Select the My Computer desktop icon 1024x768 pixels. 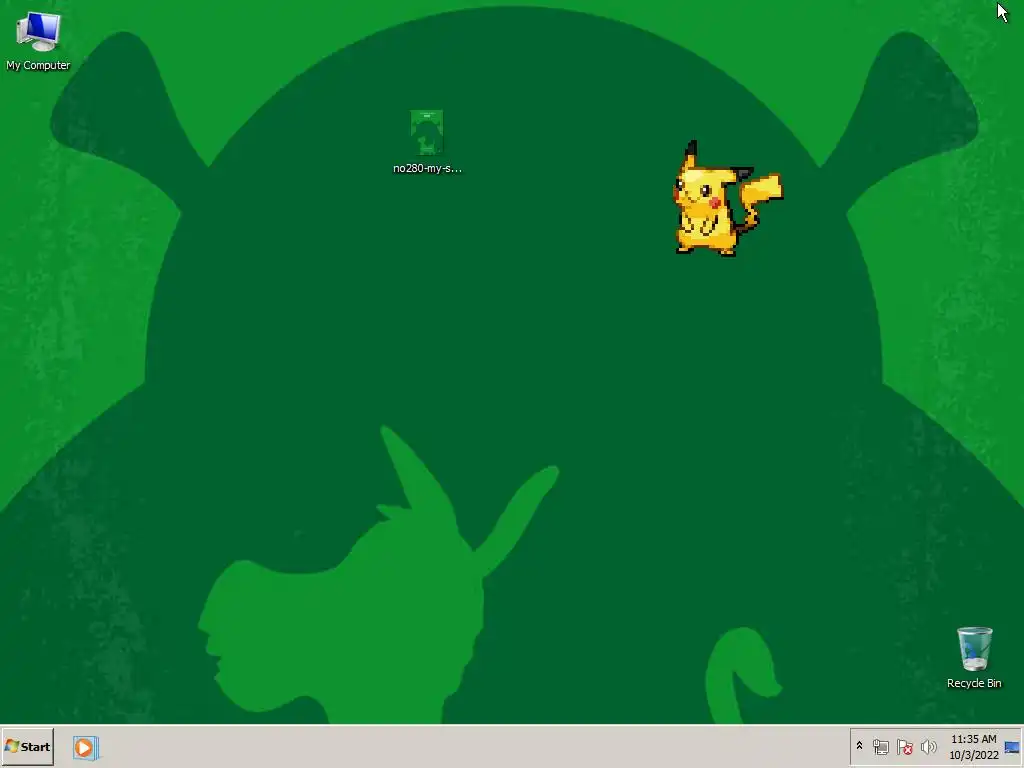coord(38,40)
